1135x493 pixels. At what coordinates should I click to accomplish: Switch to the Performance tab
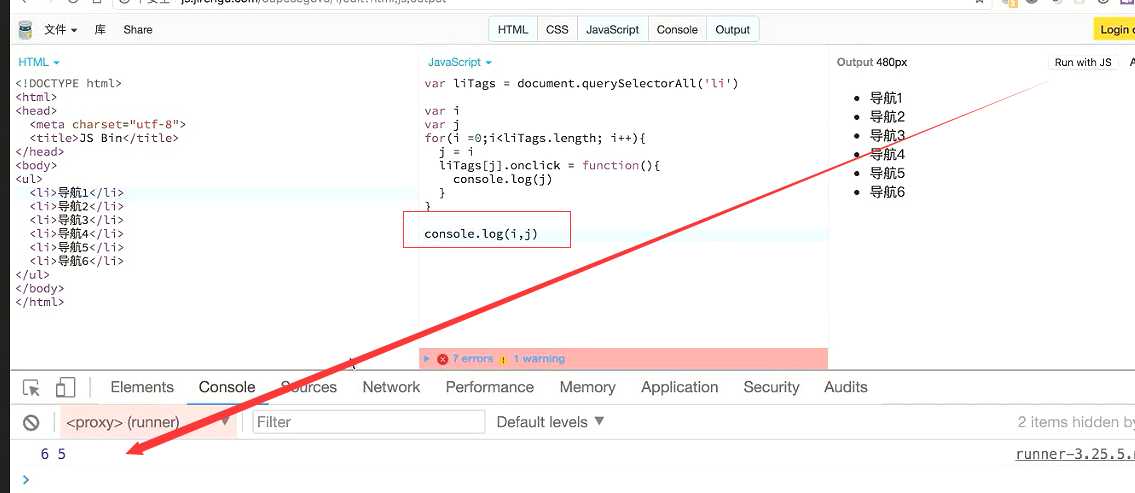click(490, 387)
